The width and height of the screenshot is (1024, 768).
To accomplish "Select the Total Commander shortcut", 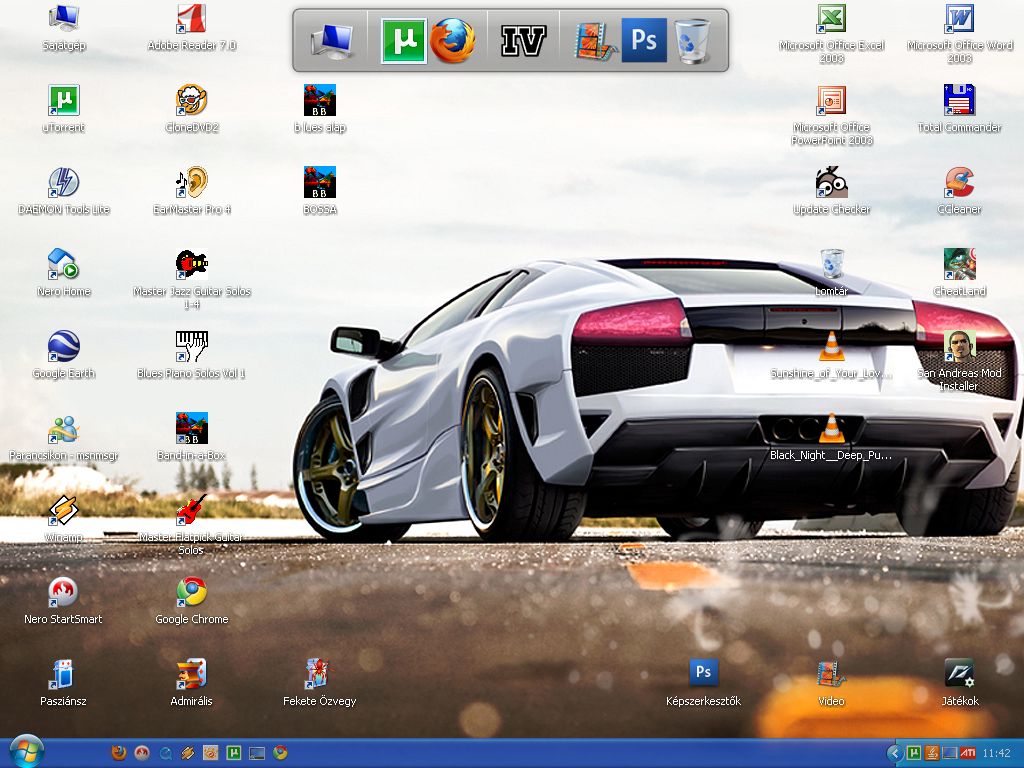I will pos(959,109).
